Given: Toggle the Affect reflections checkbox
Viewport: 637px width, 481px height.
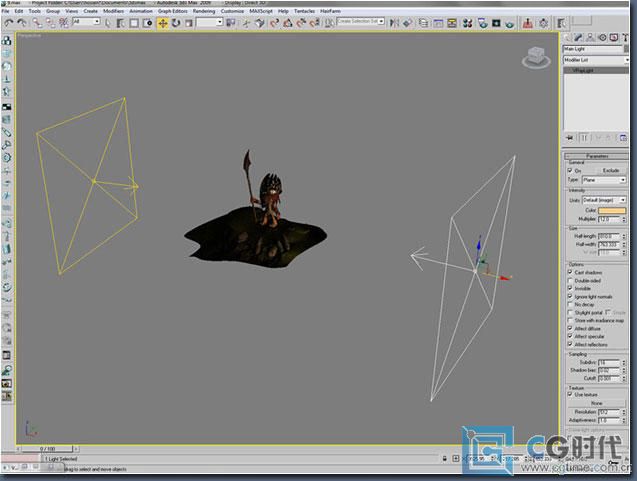Looking at the screenshot, I should click(x=570, y=344).
